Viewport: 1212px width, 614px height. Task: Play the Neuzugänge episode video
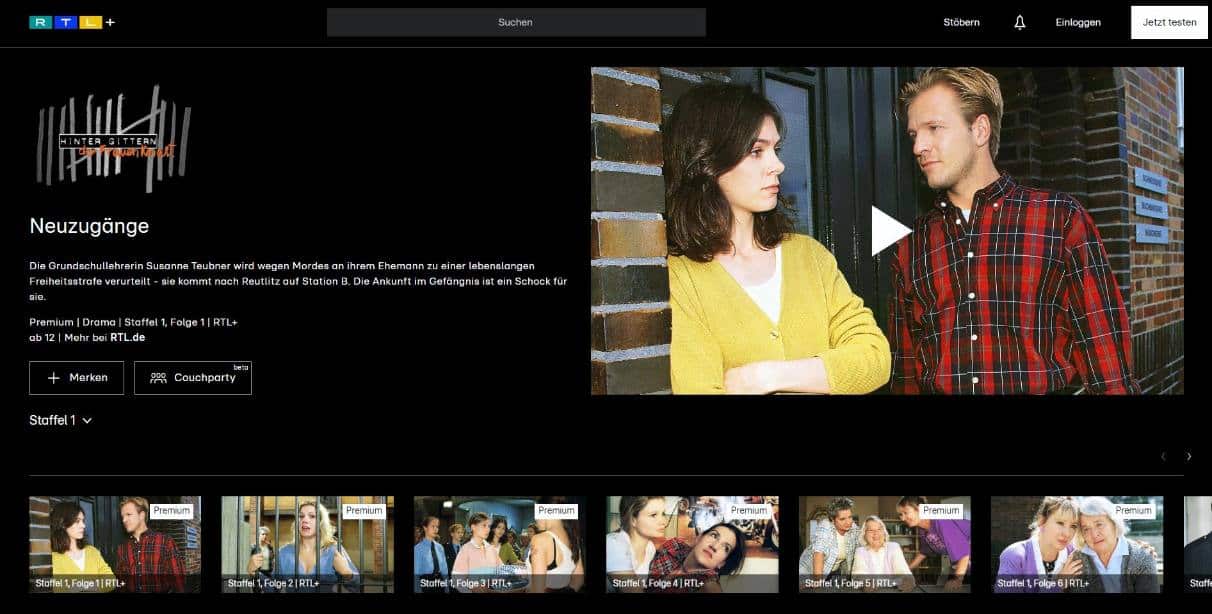pos(890,231)
